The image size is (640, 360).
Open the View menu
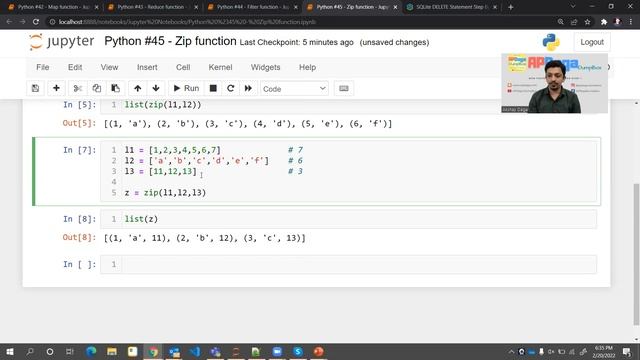pos(109,67)
